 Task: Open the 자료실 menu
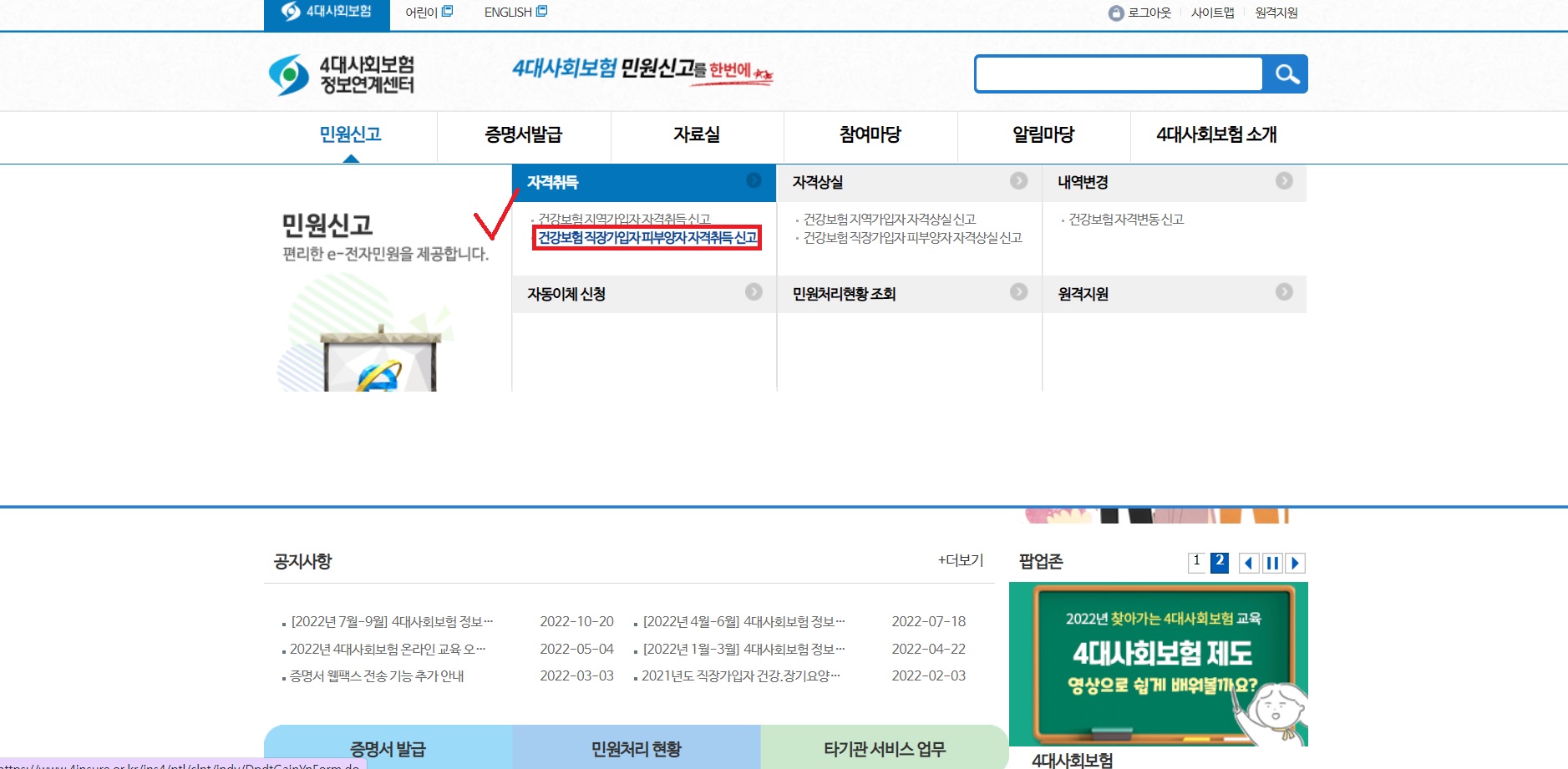696,135
